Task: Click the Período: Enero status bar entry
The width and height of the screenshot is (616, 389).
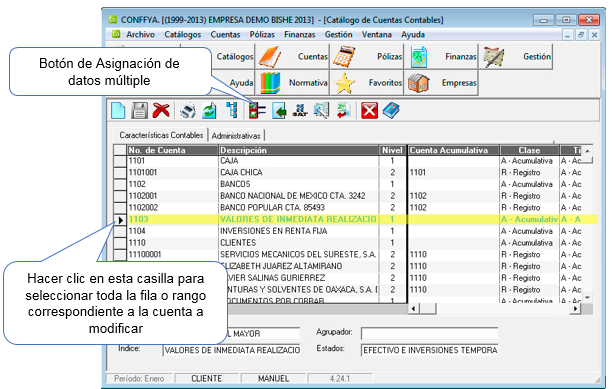Action: point(139,379)
